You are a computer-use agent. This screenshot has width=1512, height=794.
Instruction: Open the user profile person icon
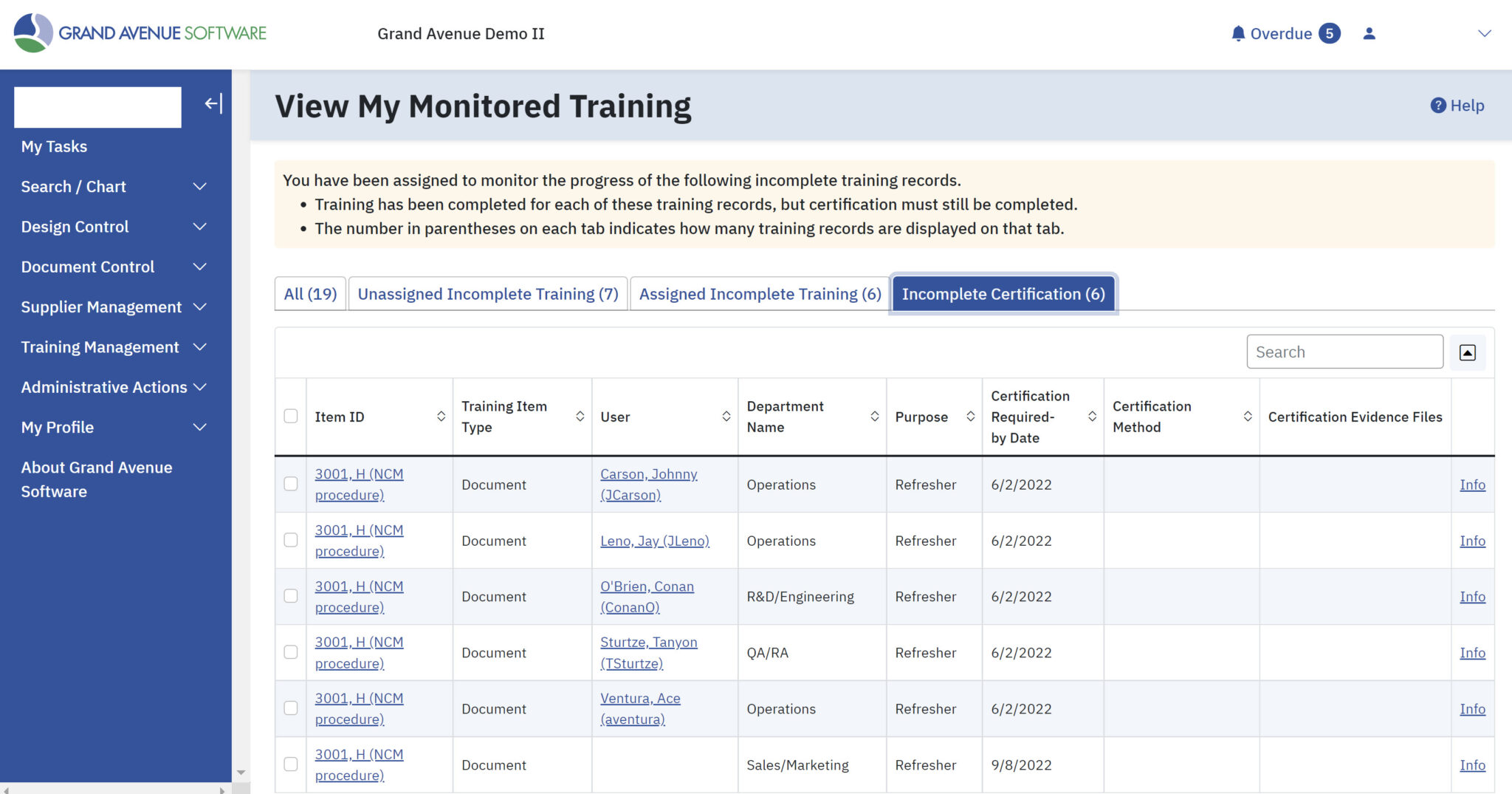click(x=1370, y=33)
